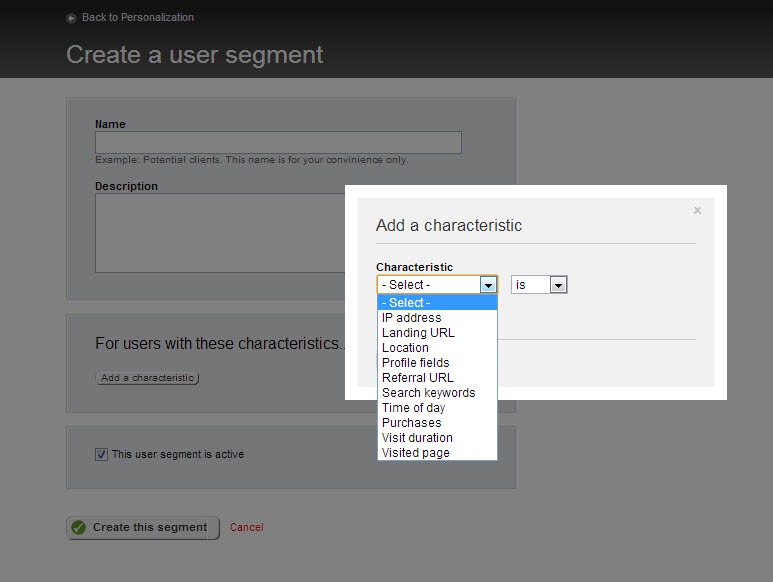773x582 pixels.
Task: Select 'Profile fields' option
Action: (415, 363)
